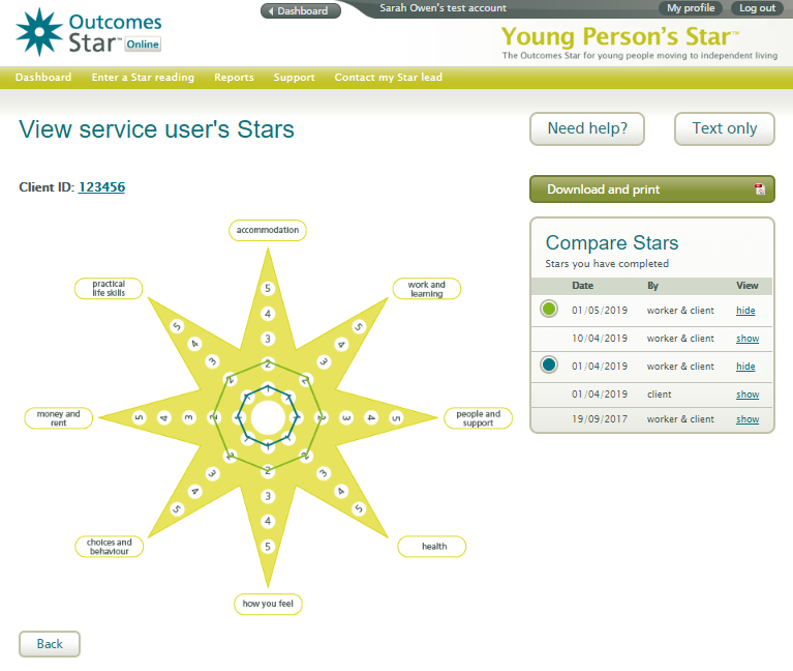Viewport: 793px width, 671px height.
Task: Show the 01/04/2019 client-only star
Action: (x=747, y=394)
